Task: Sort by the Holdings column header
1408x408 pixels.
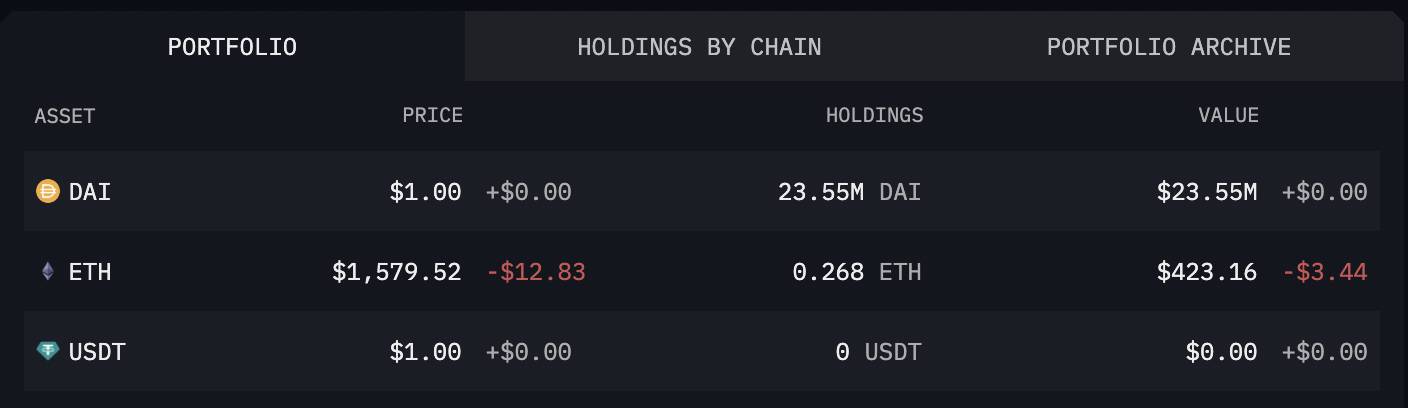Action: (875, 115)
